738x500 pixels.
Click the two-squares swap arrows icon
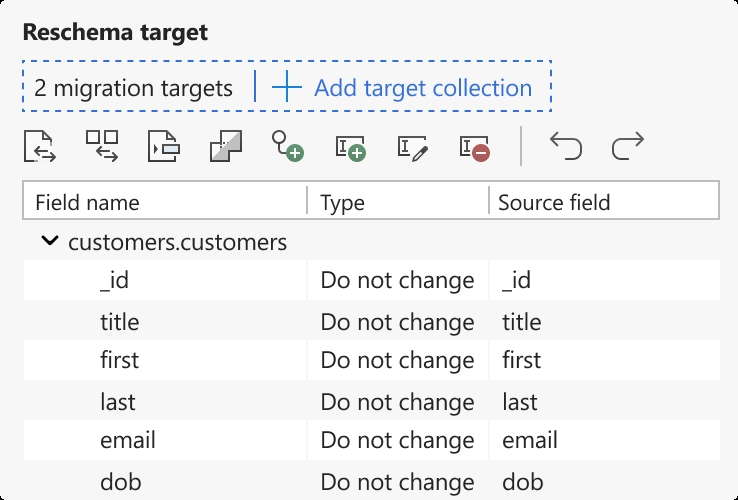coord(102,146)
